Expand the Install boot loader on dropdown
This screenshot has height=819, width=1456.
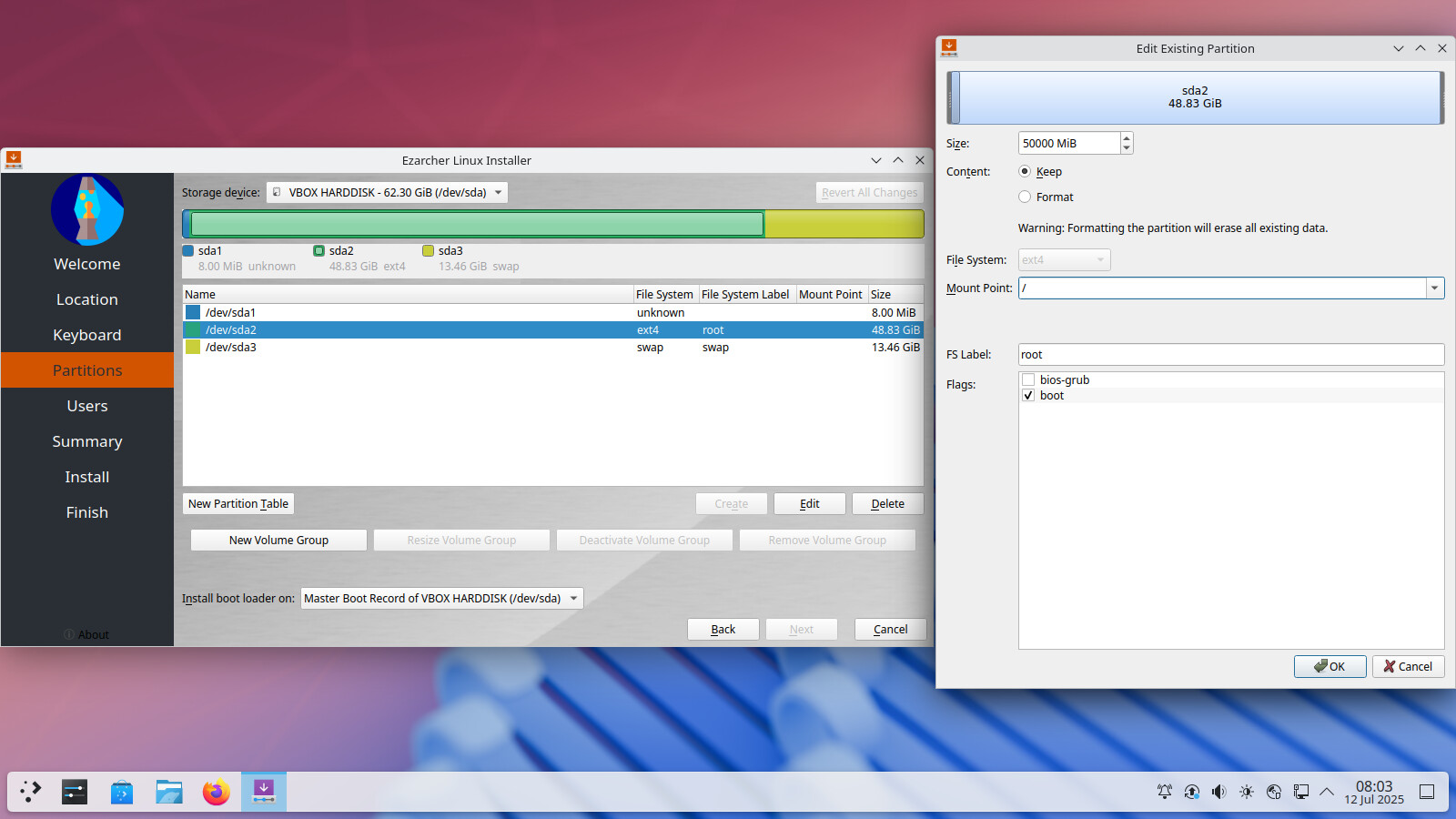point(441,599)
